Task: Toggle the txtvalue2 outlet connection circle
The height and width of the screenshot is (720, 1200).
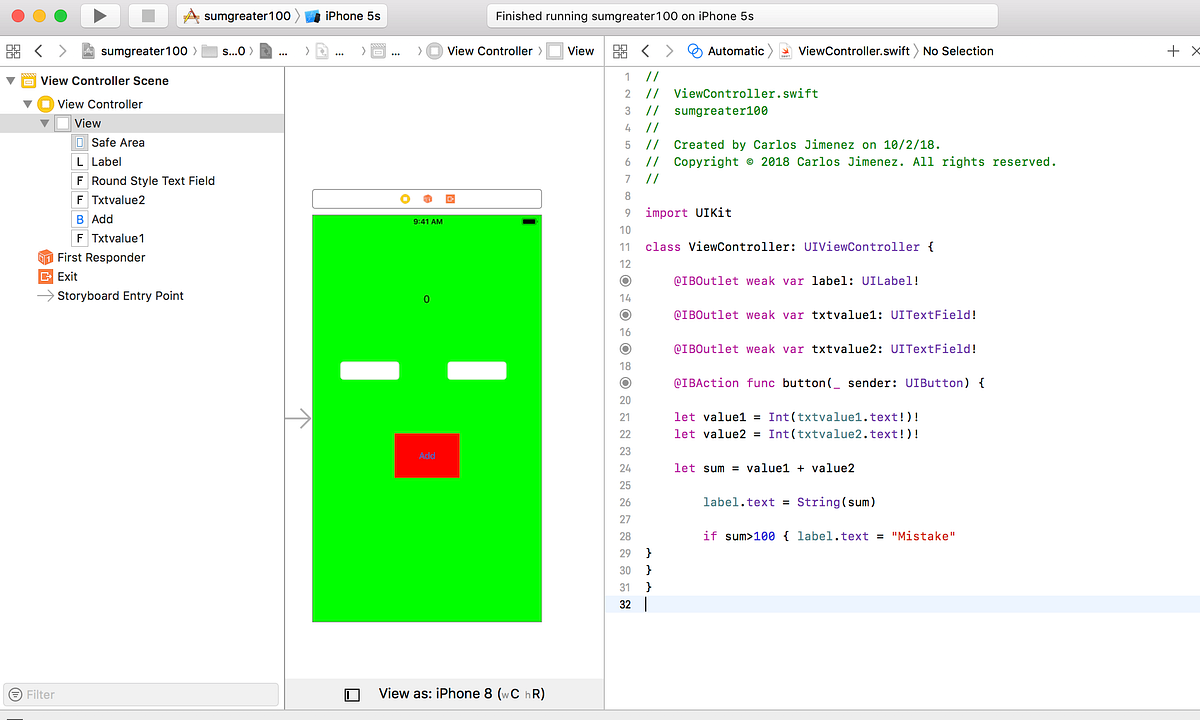Action: tap(626, 349)
